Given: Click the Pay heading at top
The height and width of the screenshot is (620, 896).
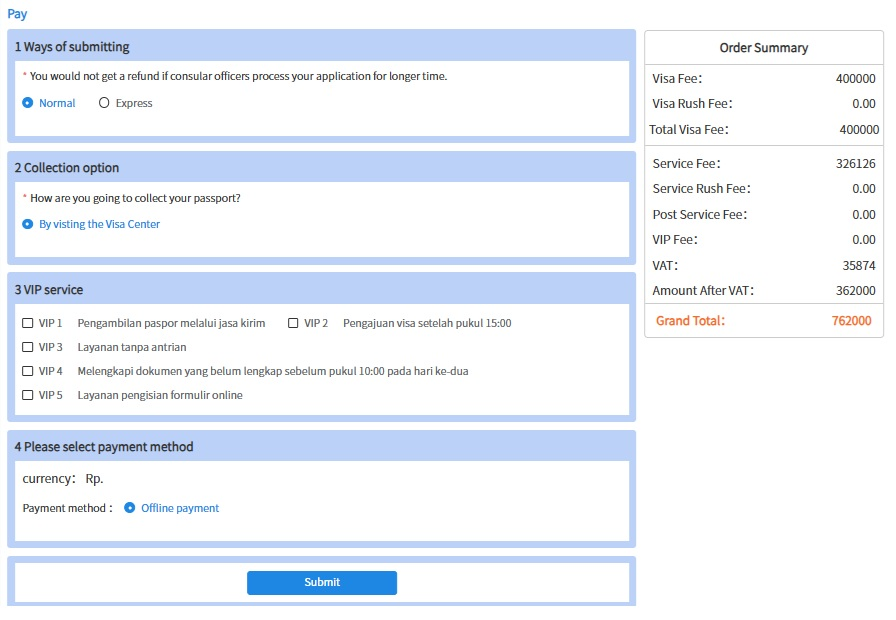Looking at the screenshot, I should (17, 14).
